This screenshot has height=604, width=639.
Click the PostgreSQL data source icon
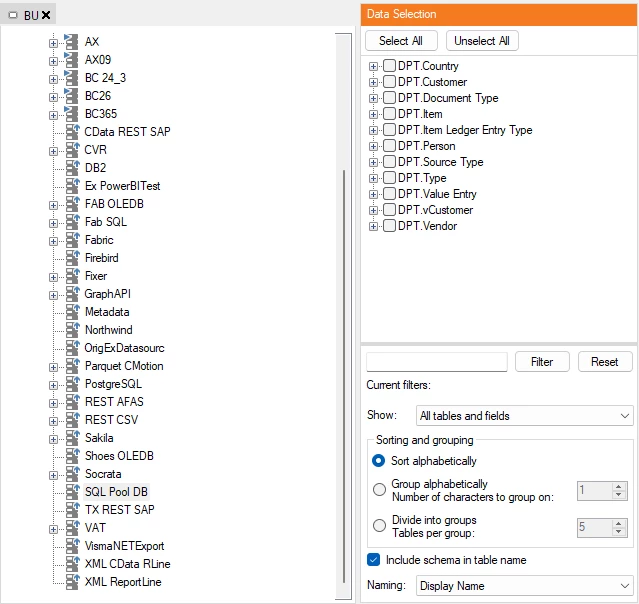point(73,384)
